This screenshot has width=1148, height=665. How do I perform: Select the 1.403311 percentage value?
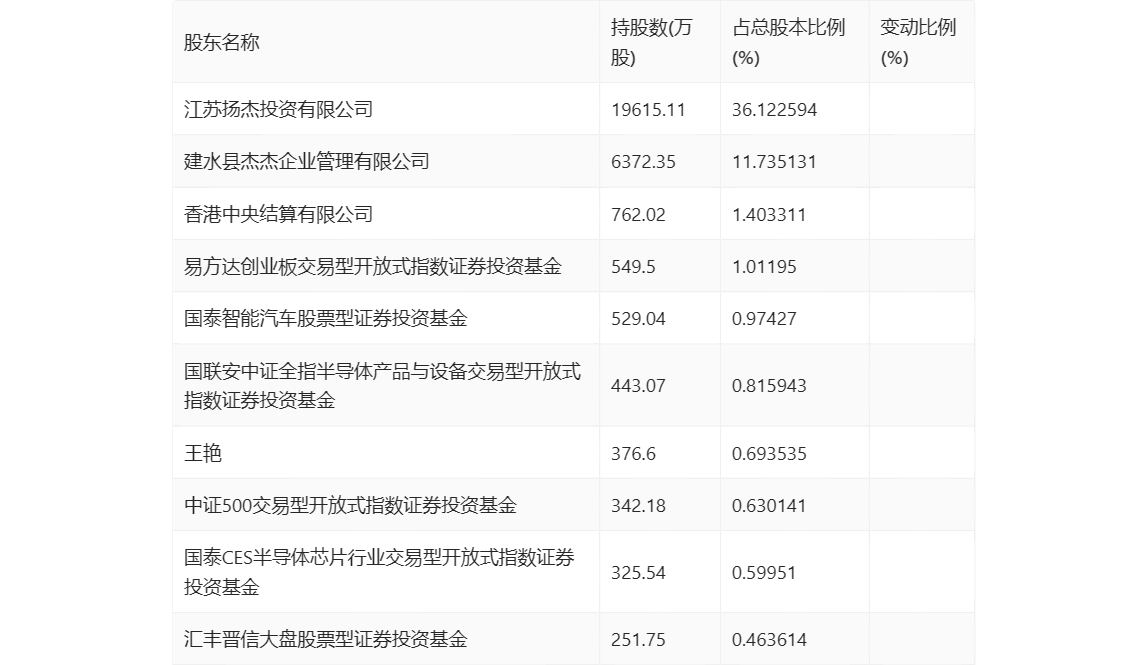click(769, 215)
